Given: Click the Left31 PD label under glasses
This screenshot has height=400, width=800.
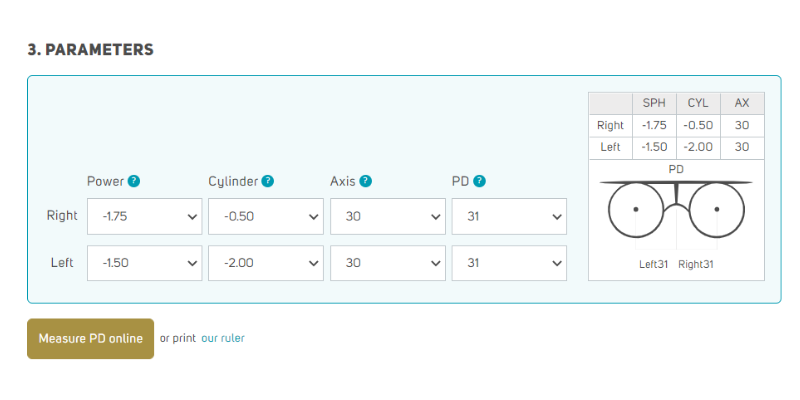Looking at the screenshot, I should click(654, 265).
